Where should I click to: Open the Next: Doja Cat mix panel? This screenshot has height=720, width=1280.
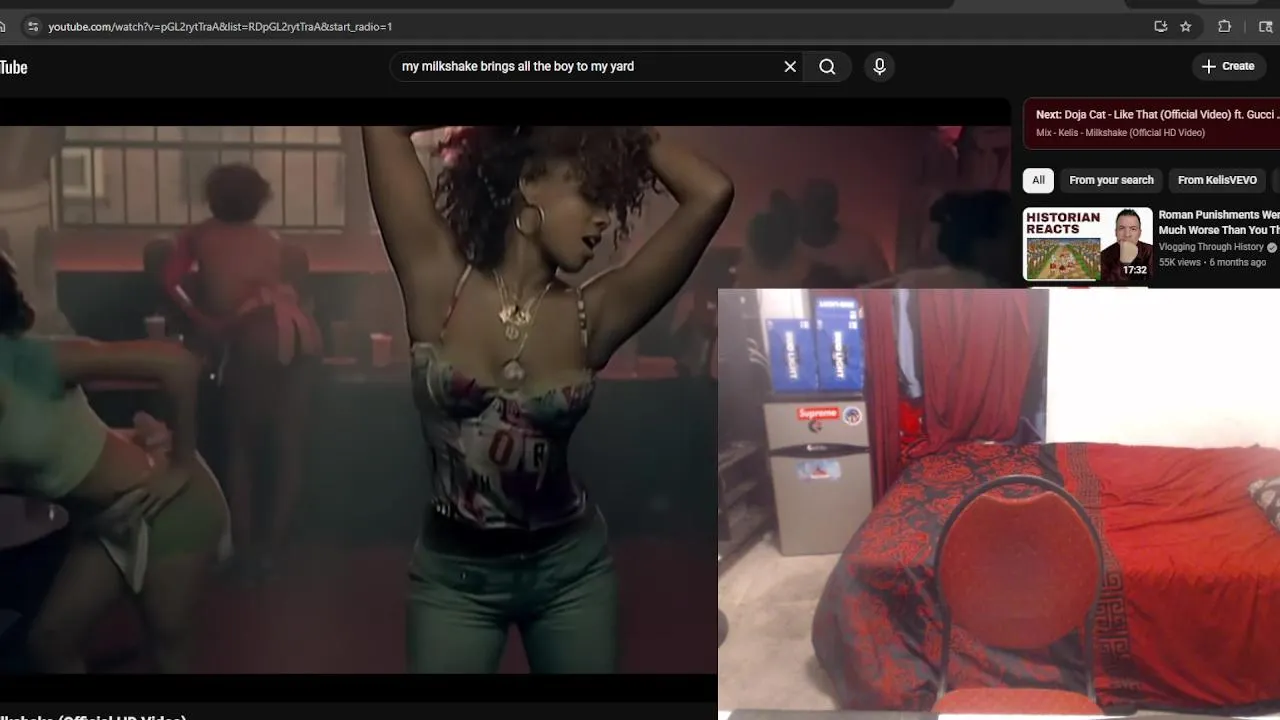tap(1151, 123)
